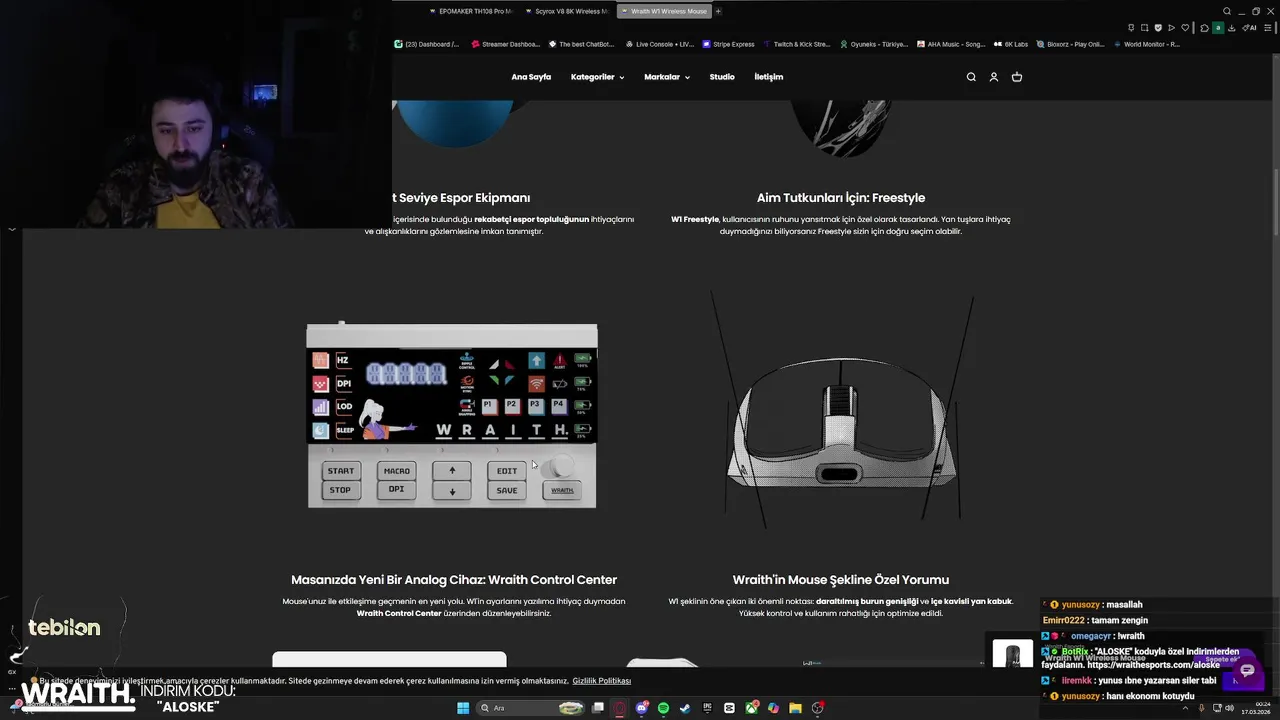Open the Live Console bookmark

coord(660,44)
